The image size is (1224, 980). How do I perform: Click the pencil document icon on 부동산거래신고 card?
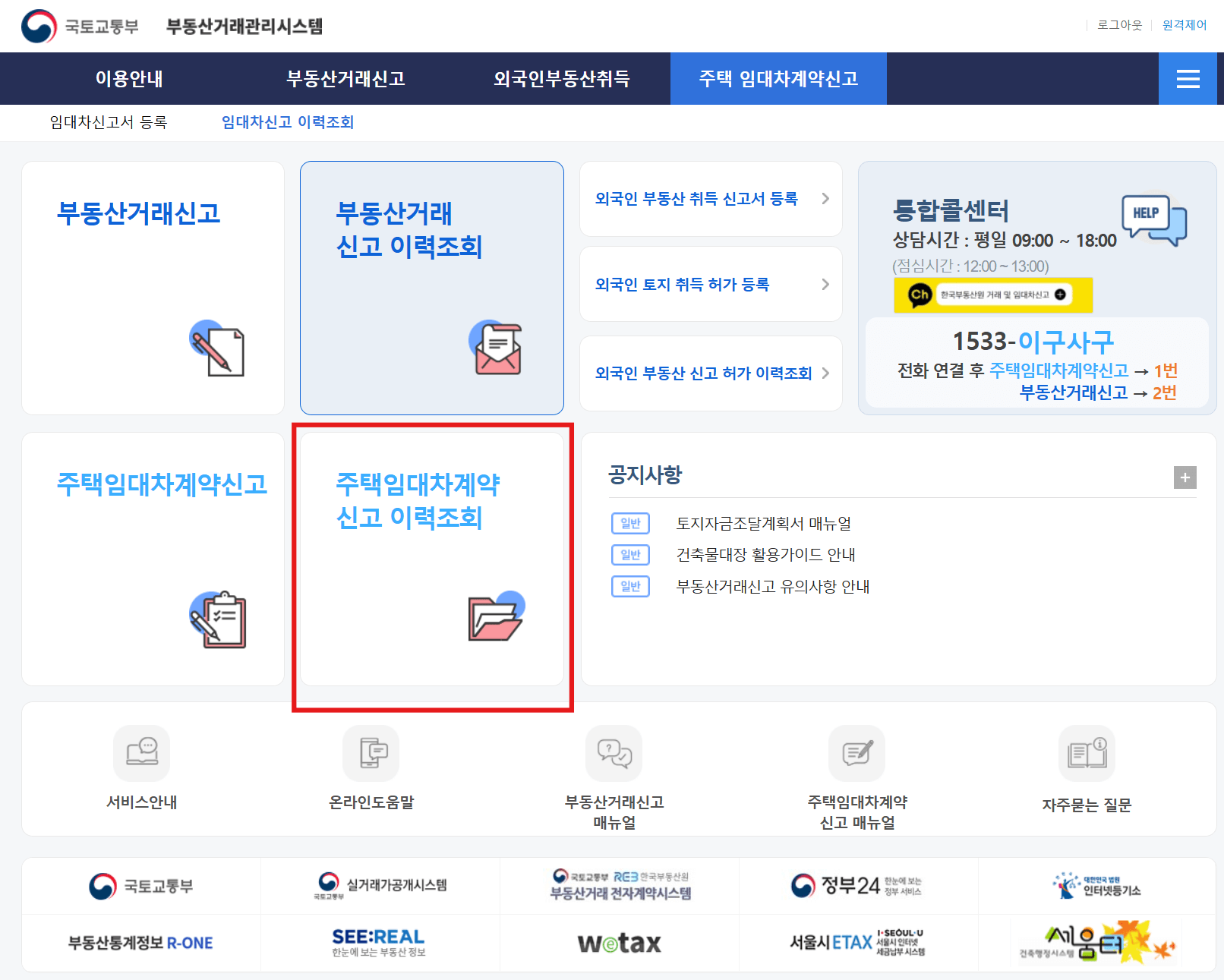click(x=217, y=348)
